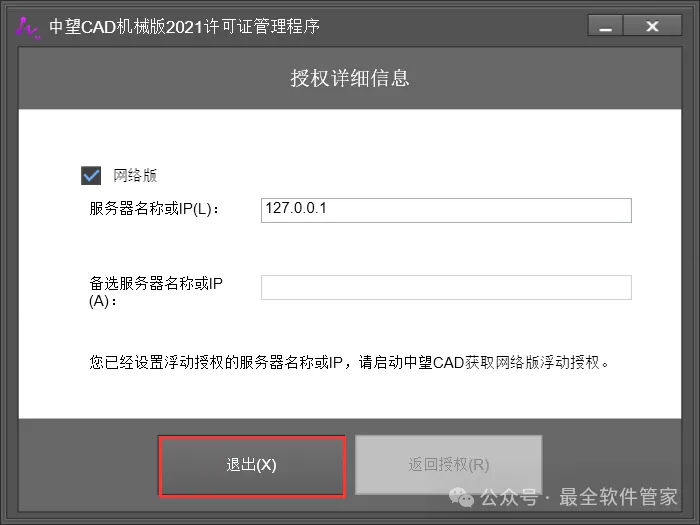Click the 退出(X) button
The width and height of the screenshot is (700, 525).
click(252, 466)
